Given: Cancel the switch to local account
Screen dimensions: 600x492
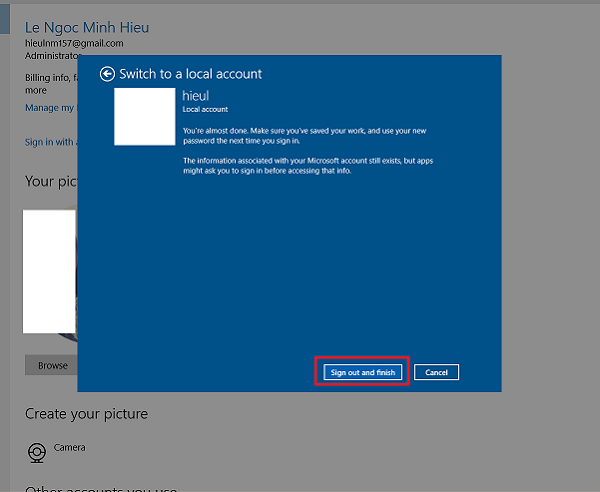Looking at the screenshot, I should point(436,372).
